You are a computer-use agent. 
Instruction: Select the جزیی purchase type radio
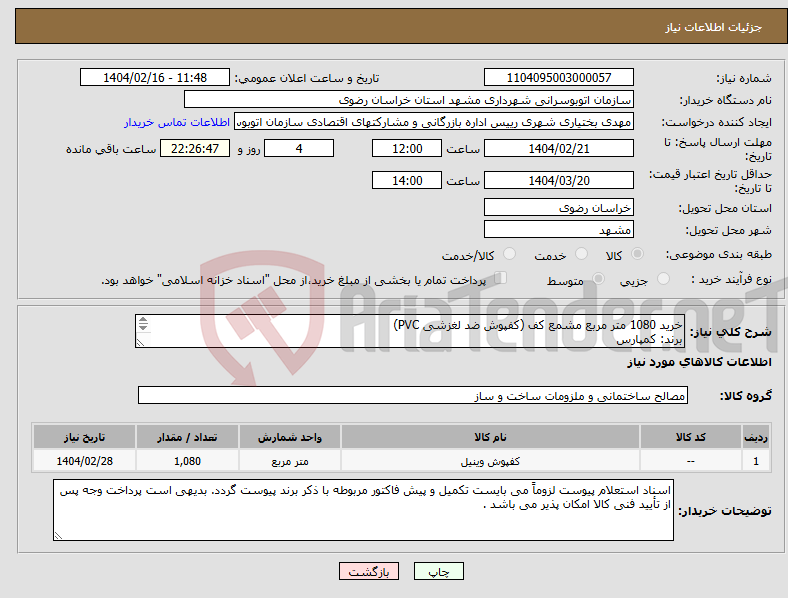(663, 278)
